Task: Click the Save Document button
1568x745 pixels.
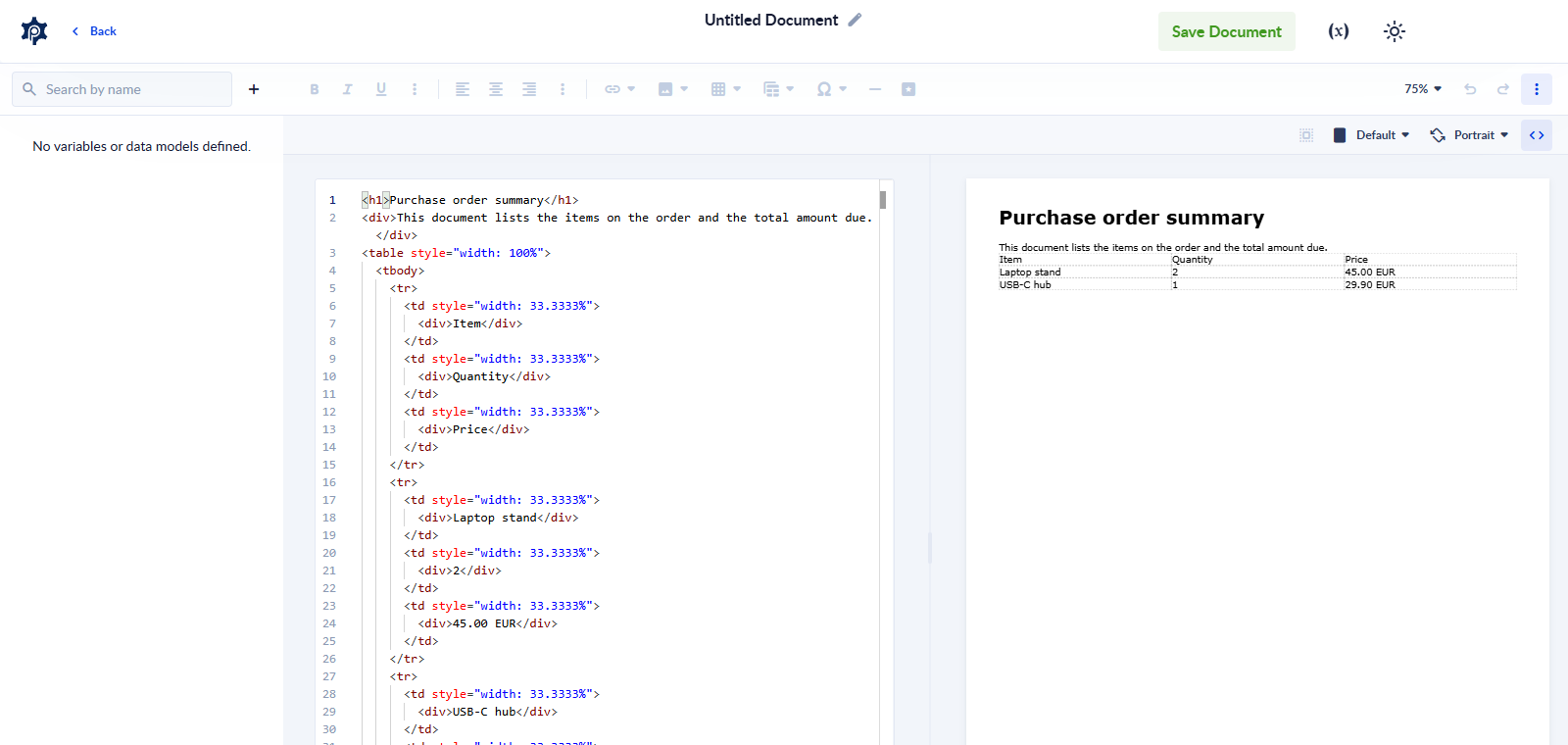Action: point(1226,31)
